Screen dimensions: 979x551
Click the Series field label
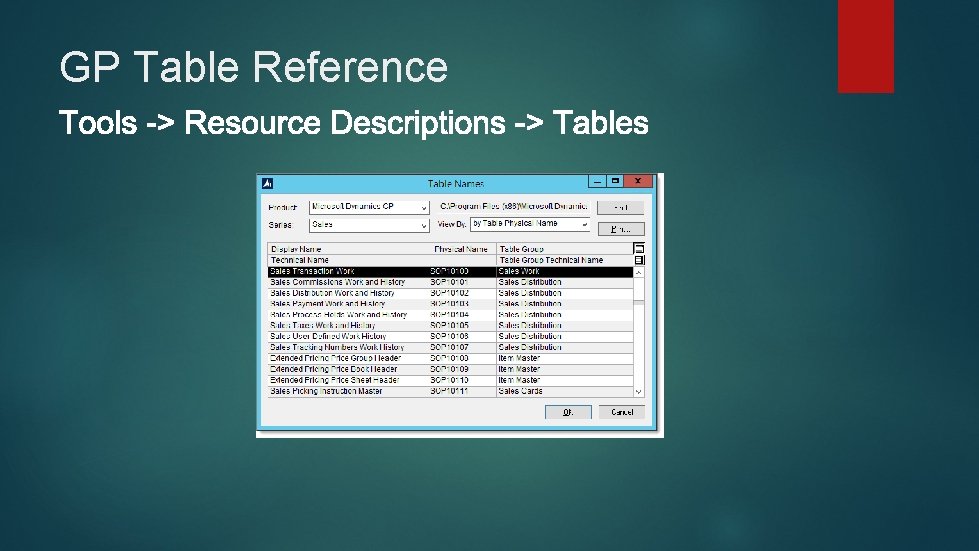click(280, 225)
